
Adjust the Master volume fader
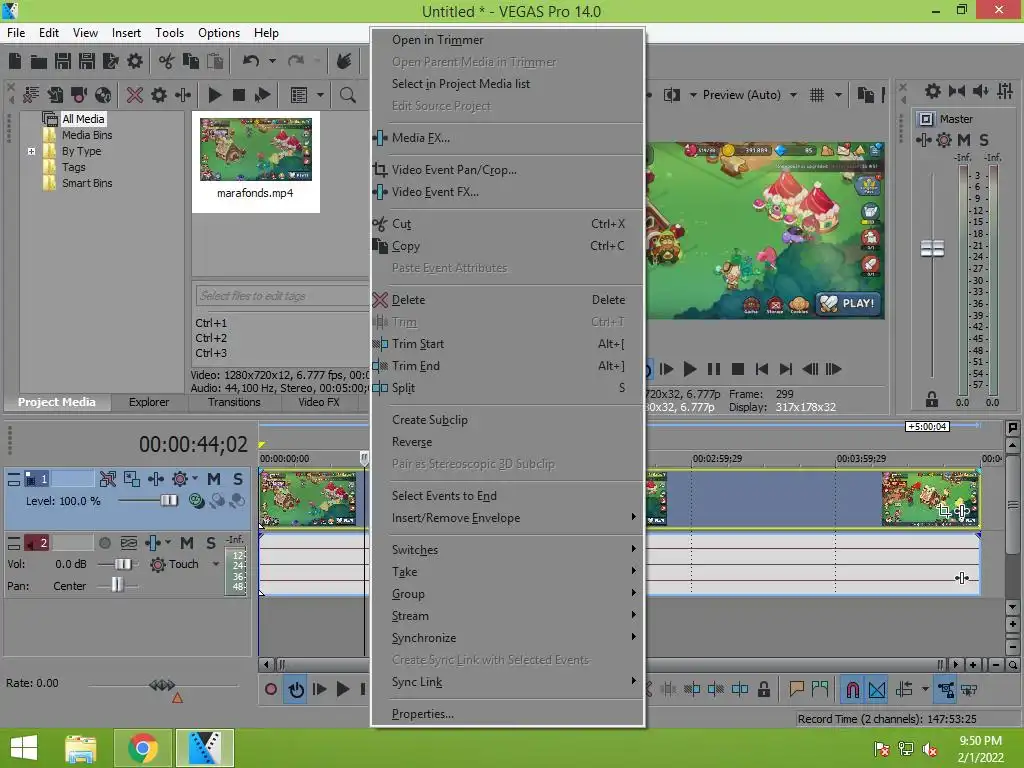[932, 248]
